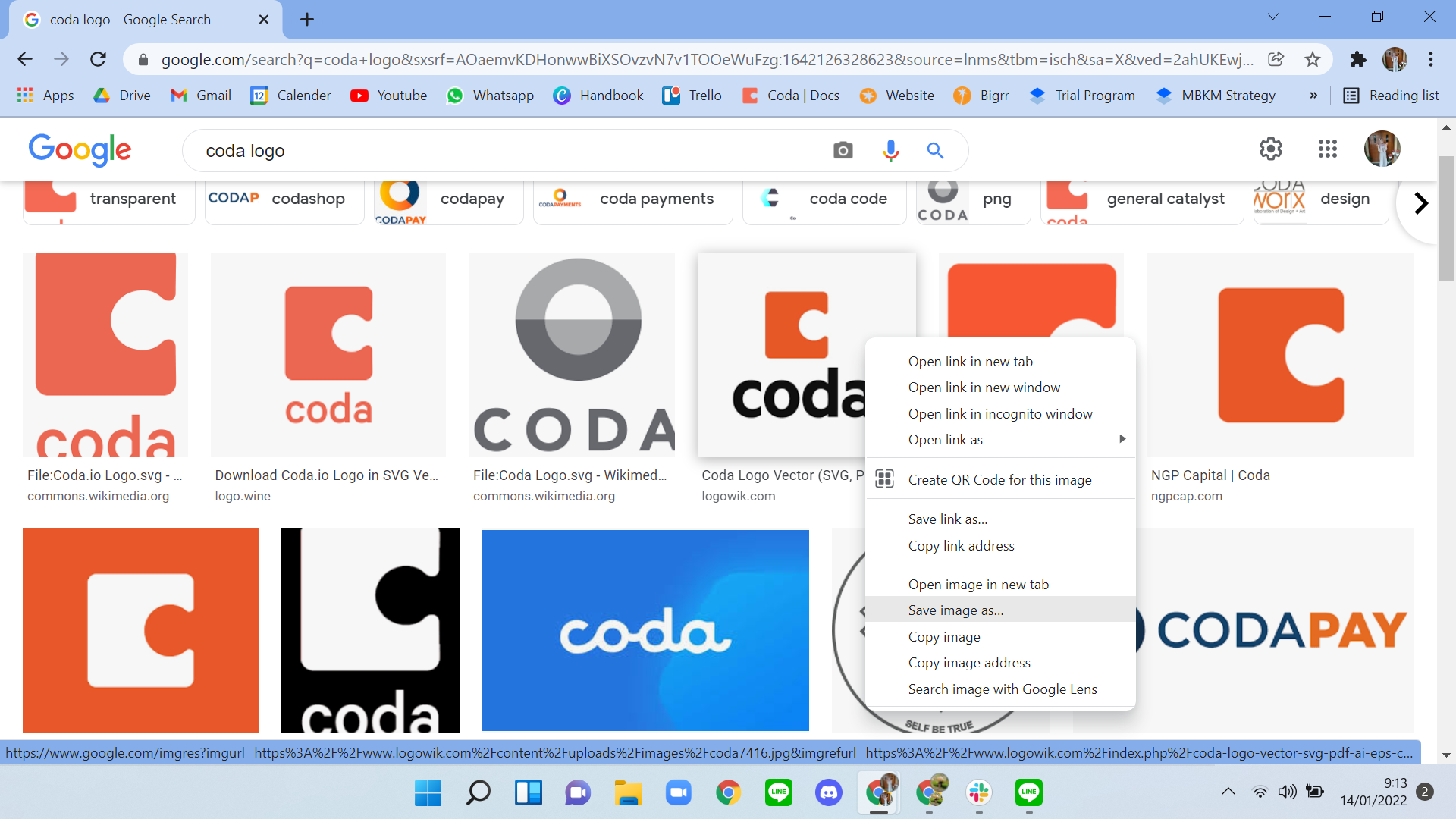Bookmark this page with the star icon

tap(1313, 59)
